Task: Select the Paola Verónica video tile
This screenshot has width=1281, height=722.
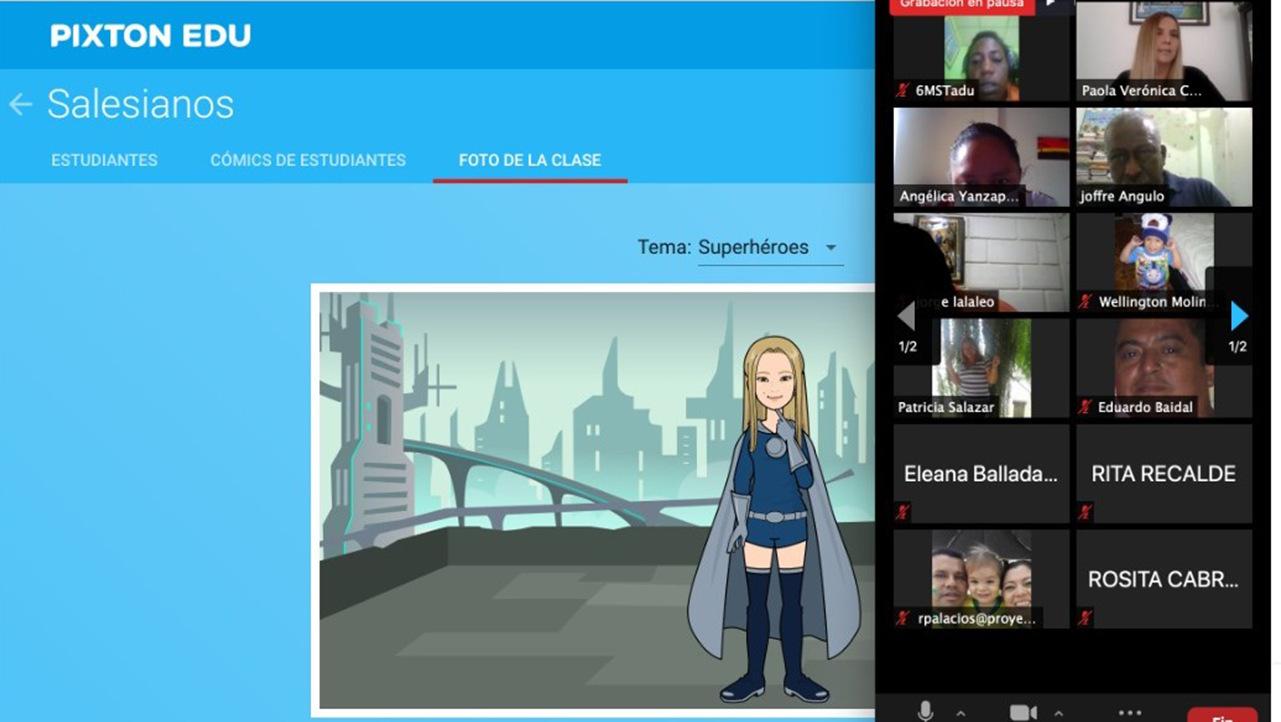Action: (x=1164, y=51)
